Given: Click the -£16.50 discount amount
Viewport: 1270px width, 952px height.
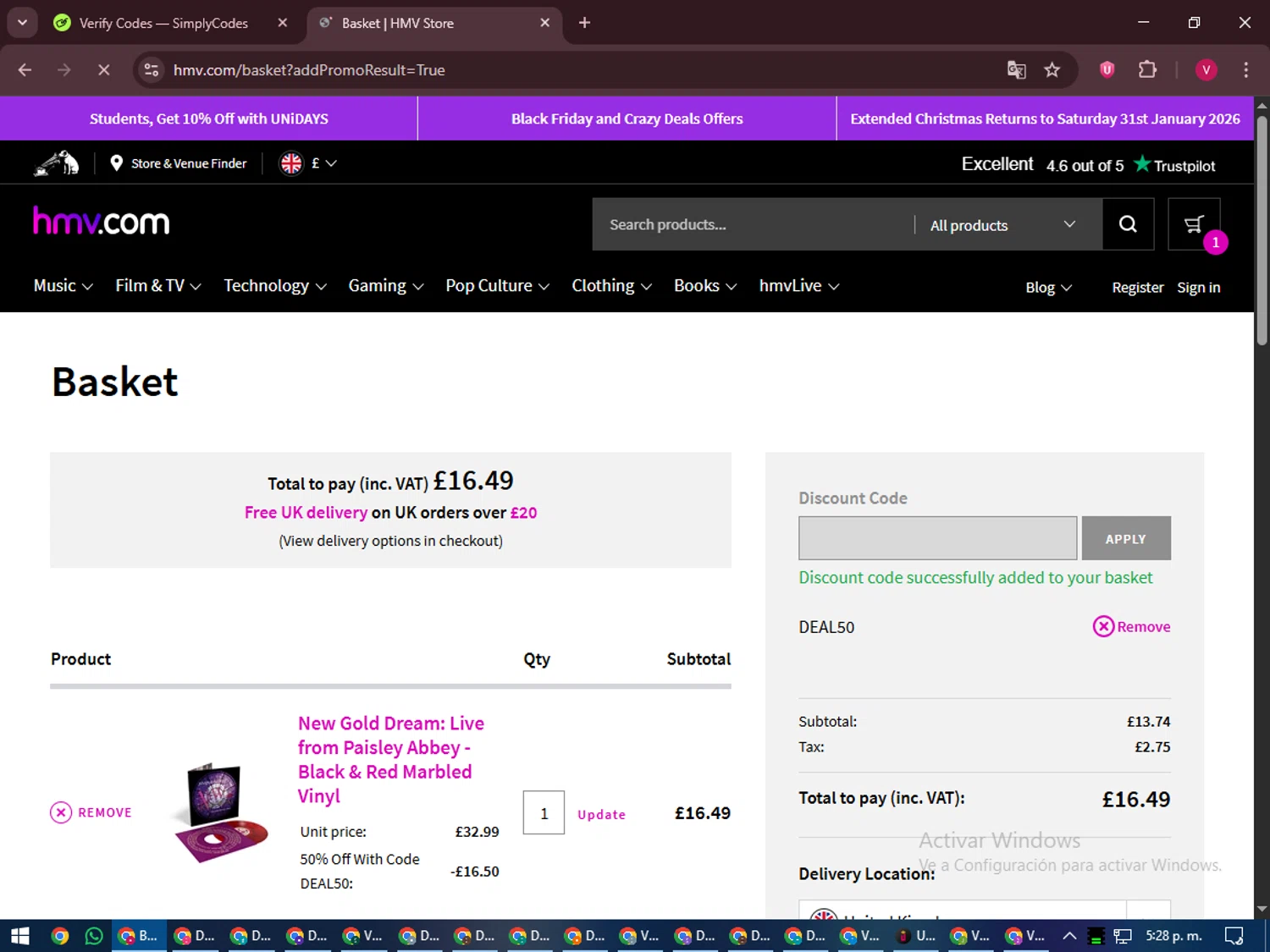Looking at the screenshot, I should click(475, 872).
